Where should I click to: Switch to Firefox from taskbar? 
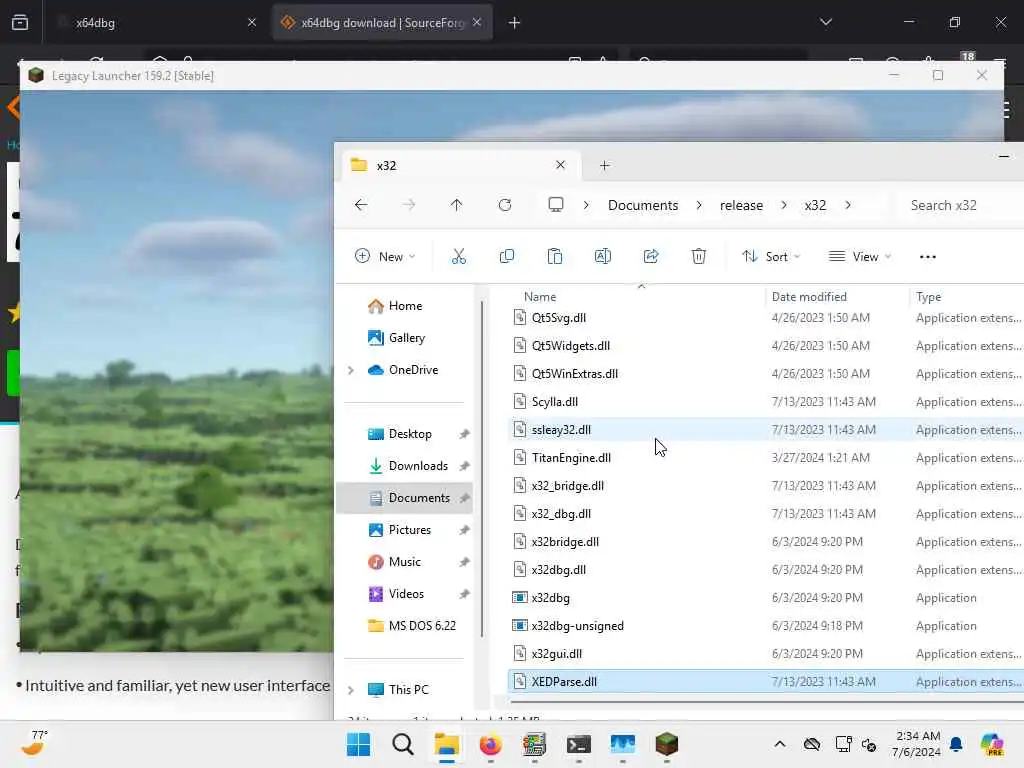(x=490, y=744)
